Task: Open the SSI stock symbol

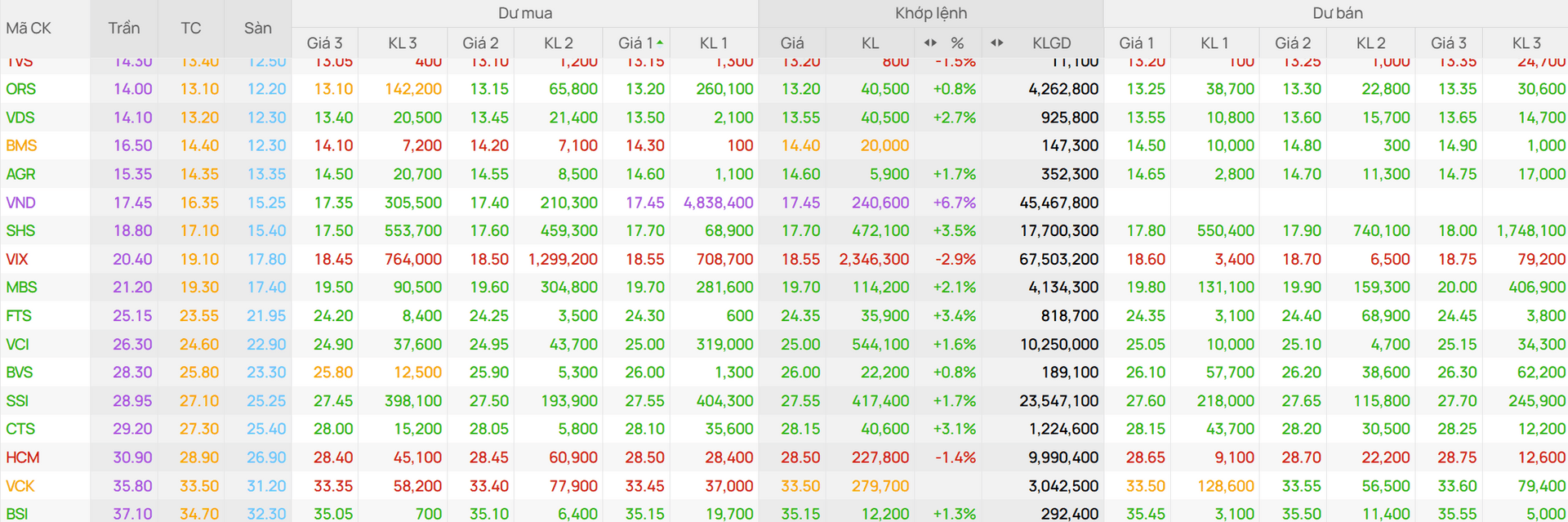Action: [17, 401]
